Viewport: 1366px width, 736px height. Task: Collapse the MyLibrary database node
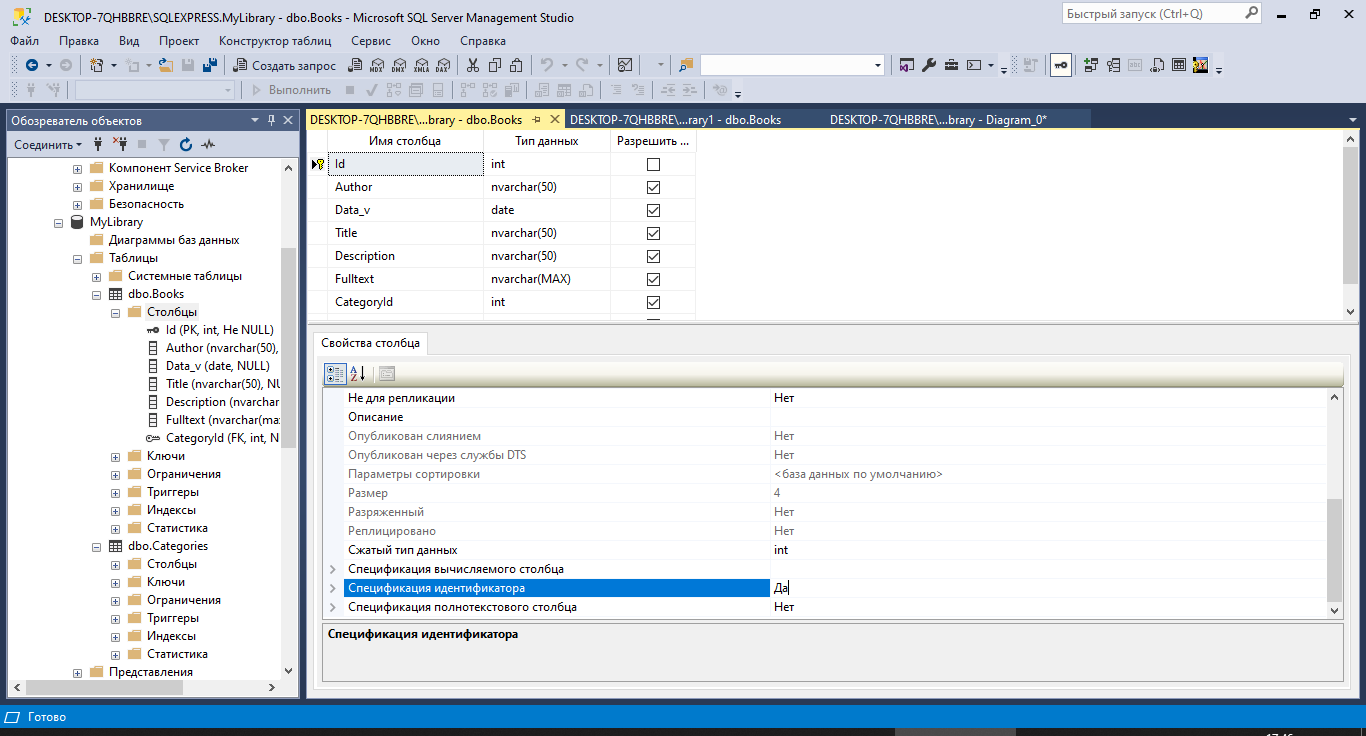(59, 222)
